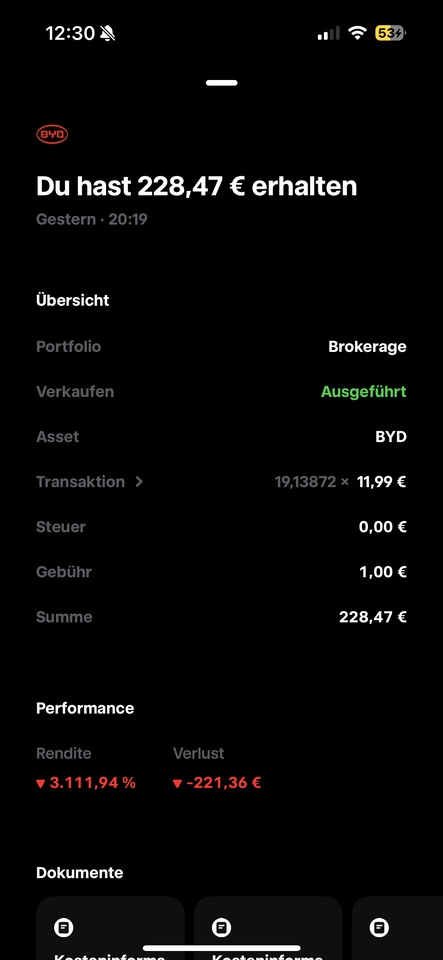Tap the 11,99 € transaction price

pos(382,482)
